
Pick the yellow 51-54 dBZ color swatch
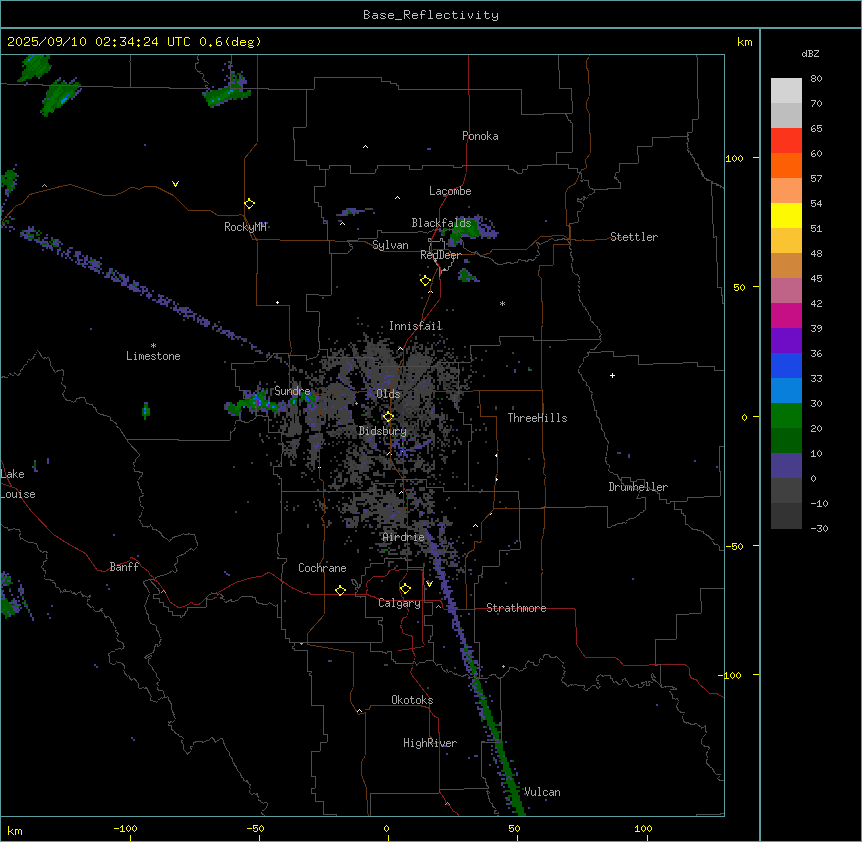[786, 215]
